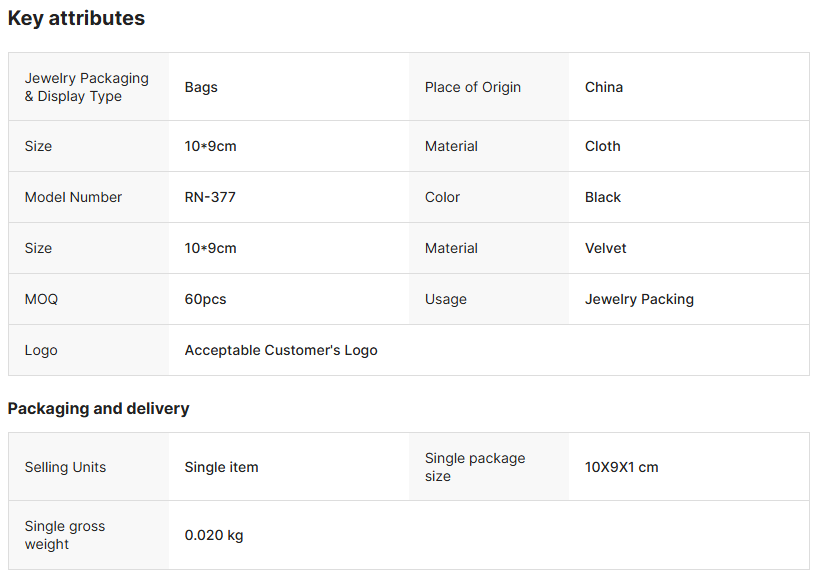822x585 pixels.
Task: Select the Jewelry Packaging & Display Type label
Action: (x=86, y=87)
